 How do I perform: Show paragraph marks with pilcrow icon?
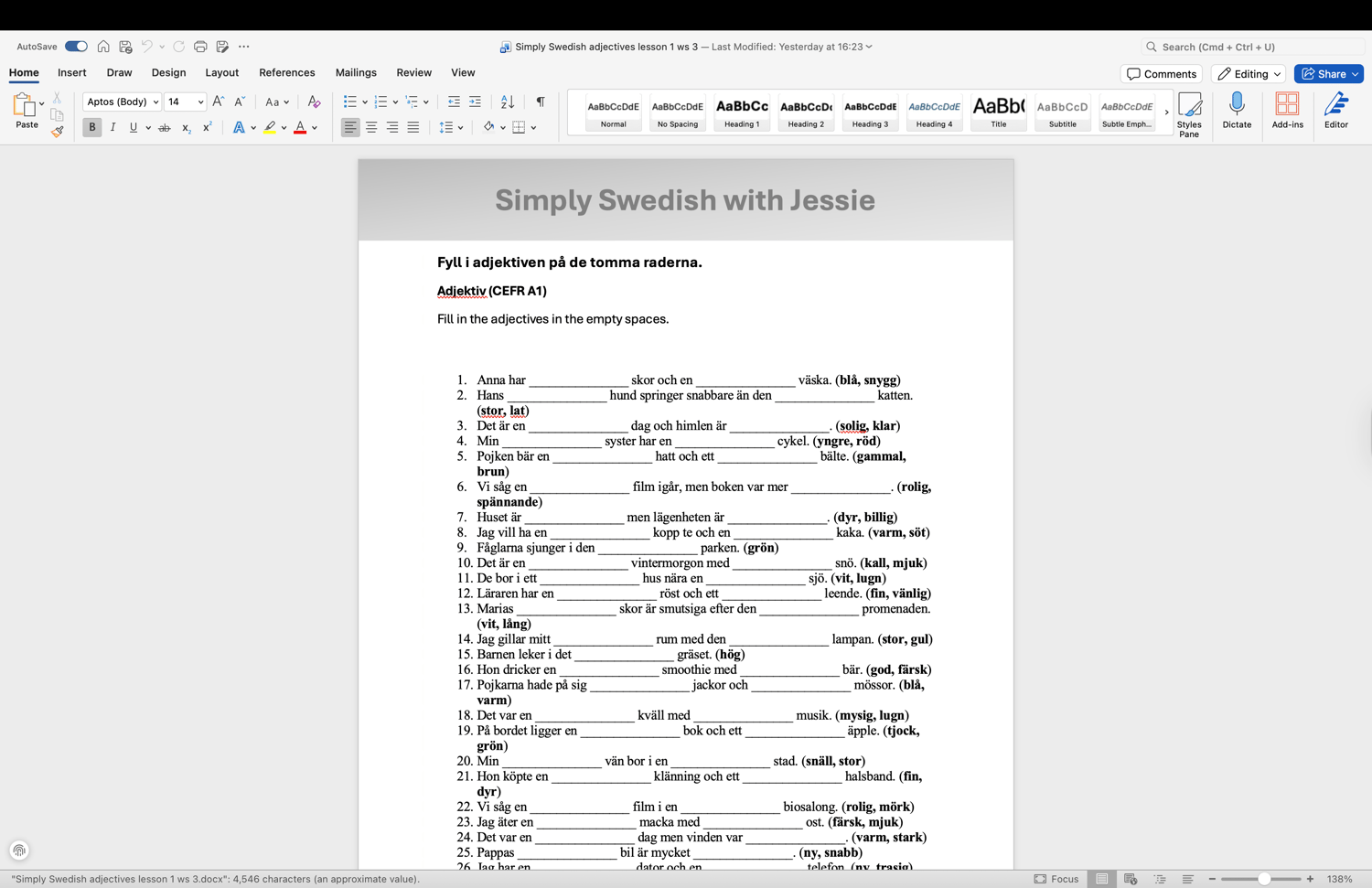[x=541, y=102]
